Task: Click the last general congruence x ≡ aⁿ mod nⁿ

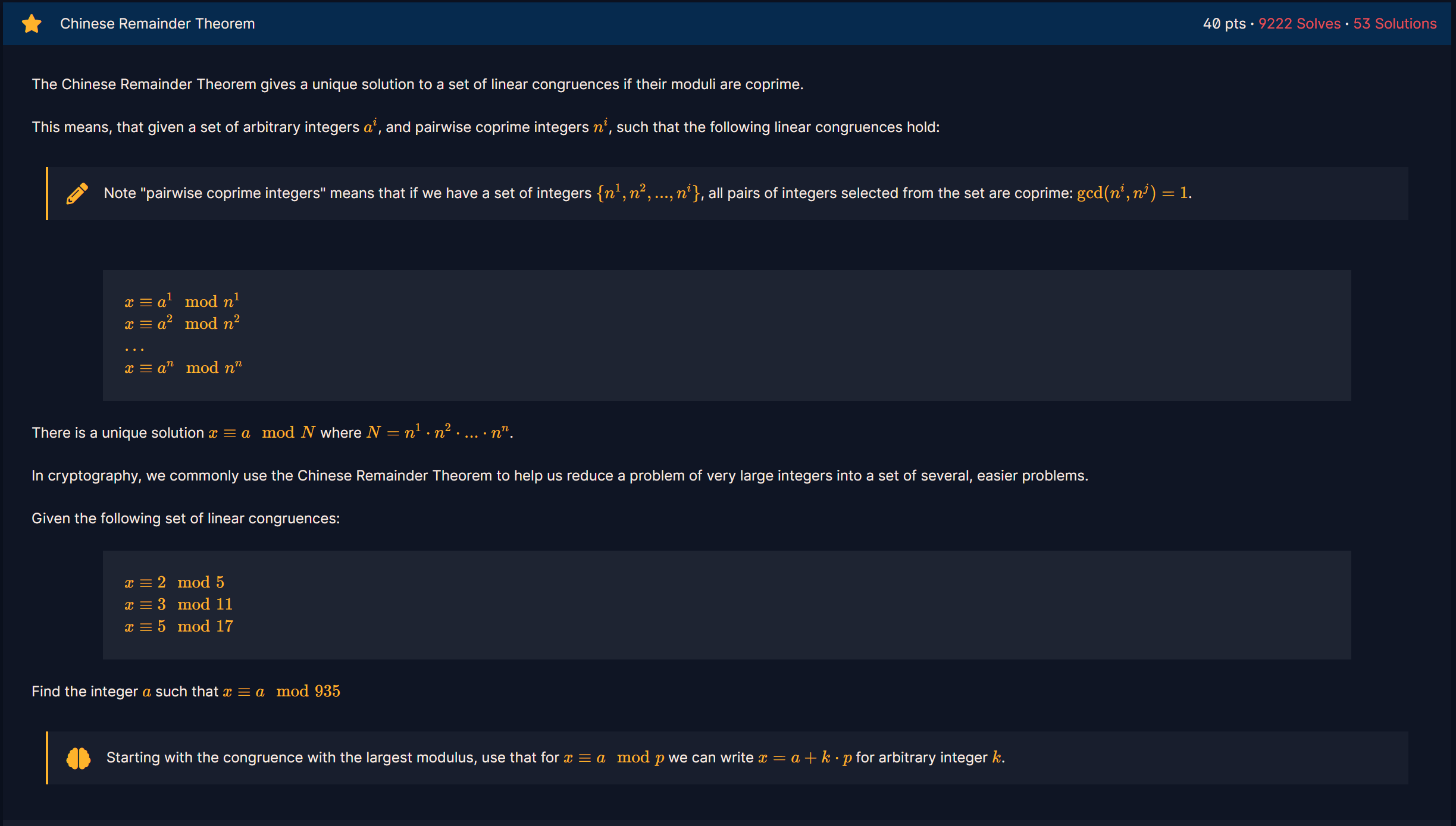Action: click(183, 368)
